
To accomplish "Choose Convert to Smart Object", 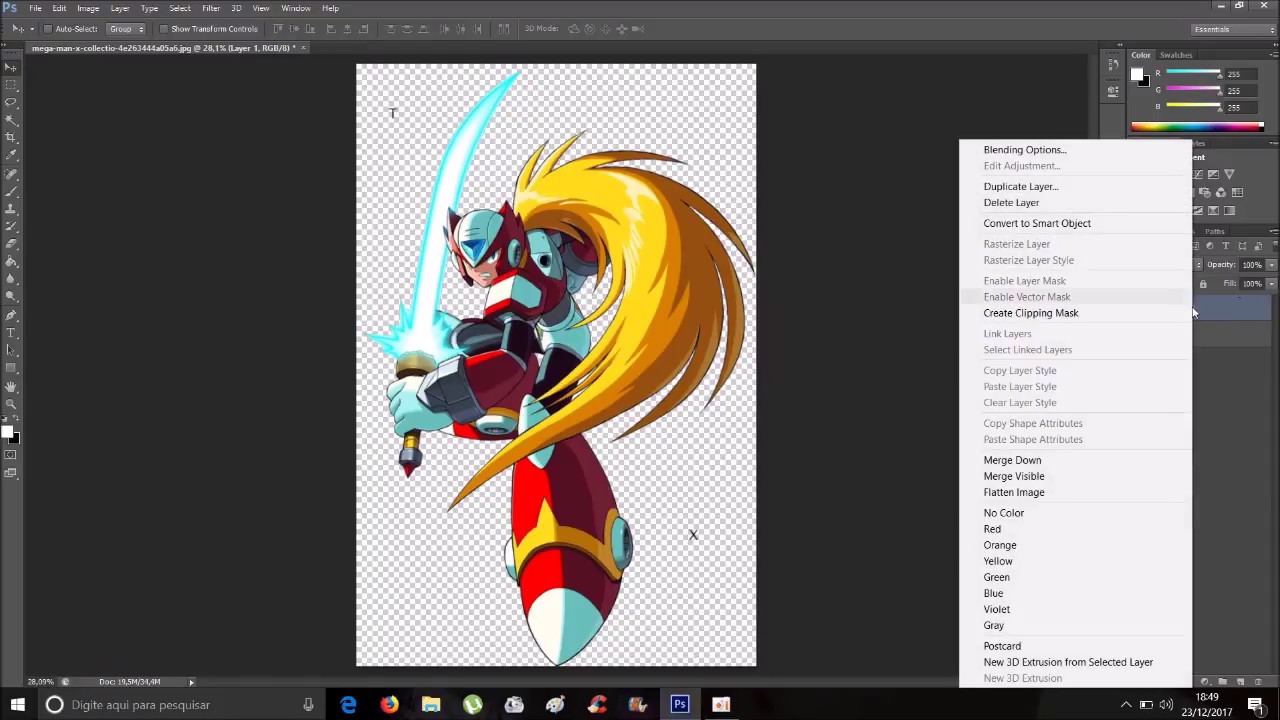I will [x=1037, y=223].
